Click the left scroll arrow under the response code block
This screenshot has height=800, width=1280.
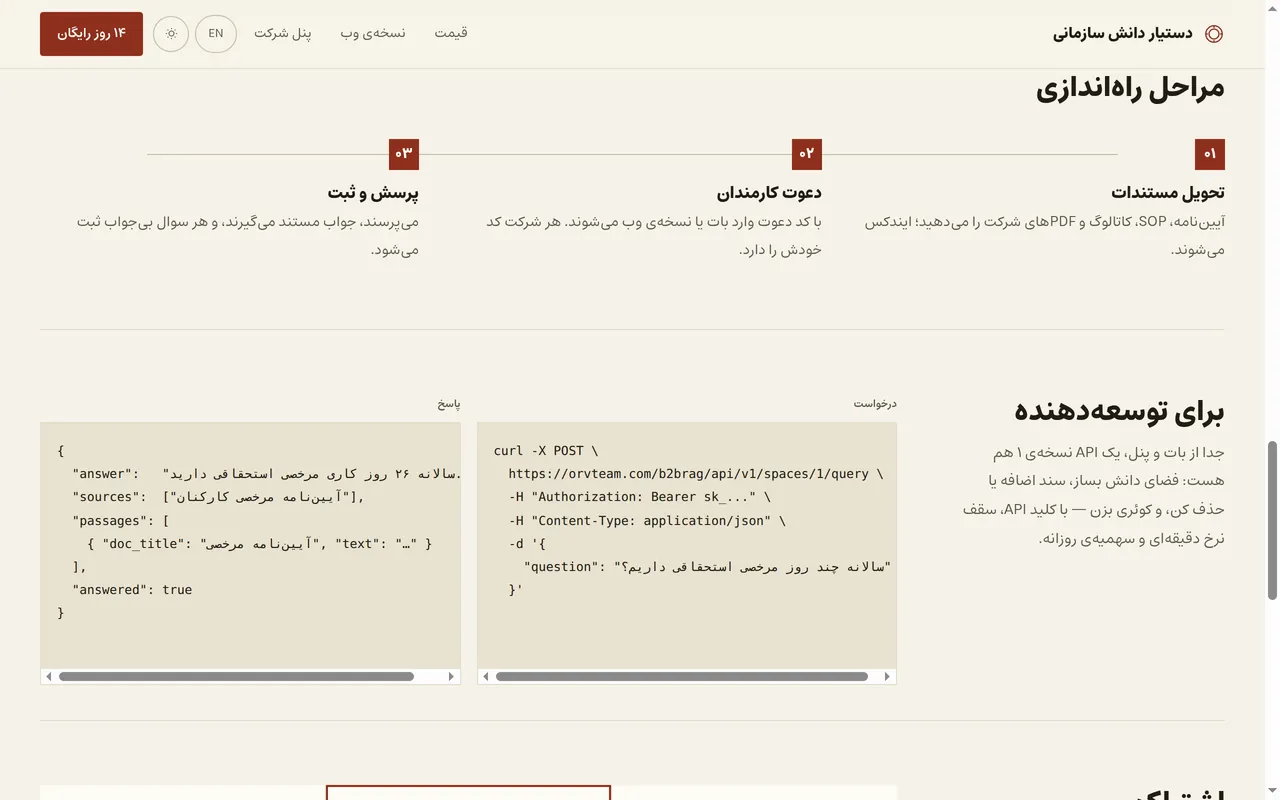pos(49,677)
